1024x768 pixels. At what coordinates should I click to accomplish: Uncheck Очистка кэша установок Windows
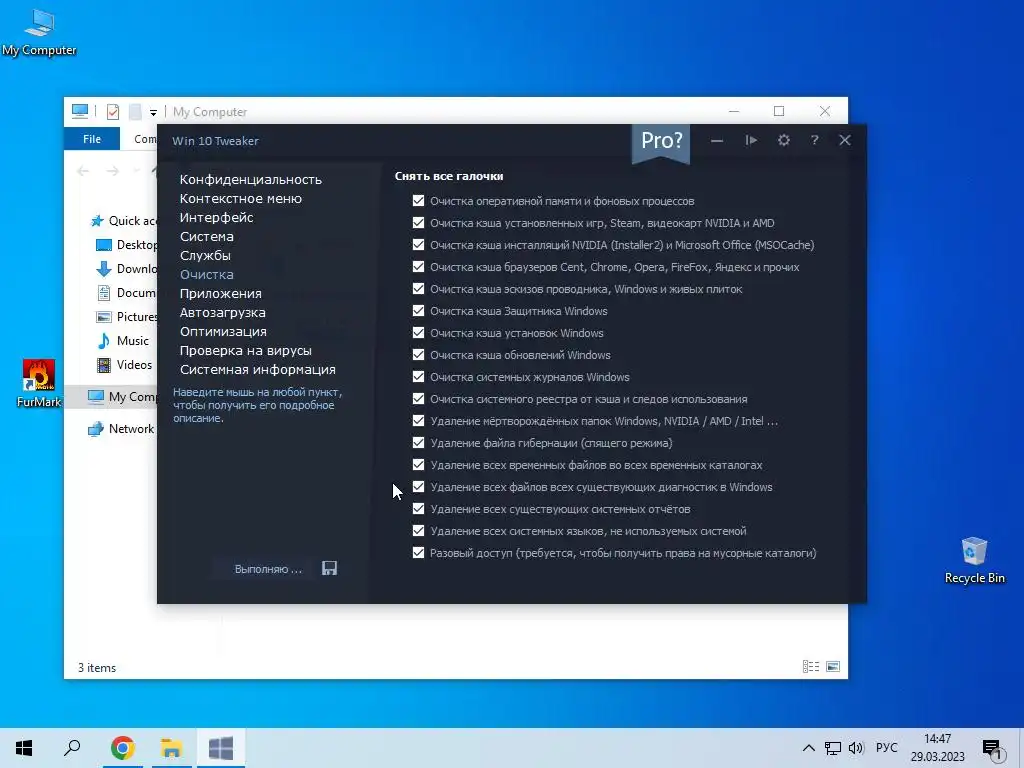point(419,332)
